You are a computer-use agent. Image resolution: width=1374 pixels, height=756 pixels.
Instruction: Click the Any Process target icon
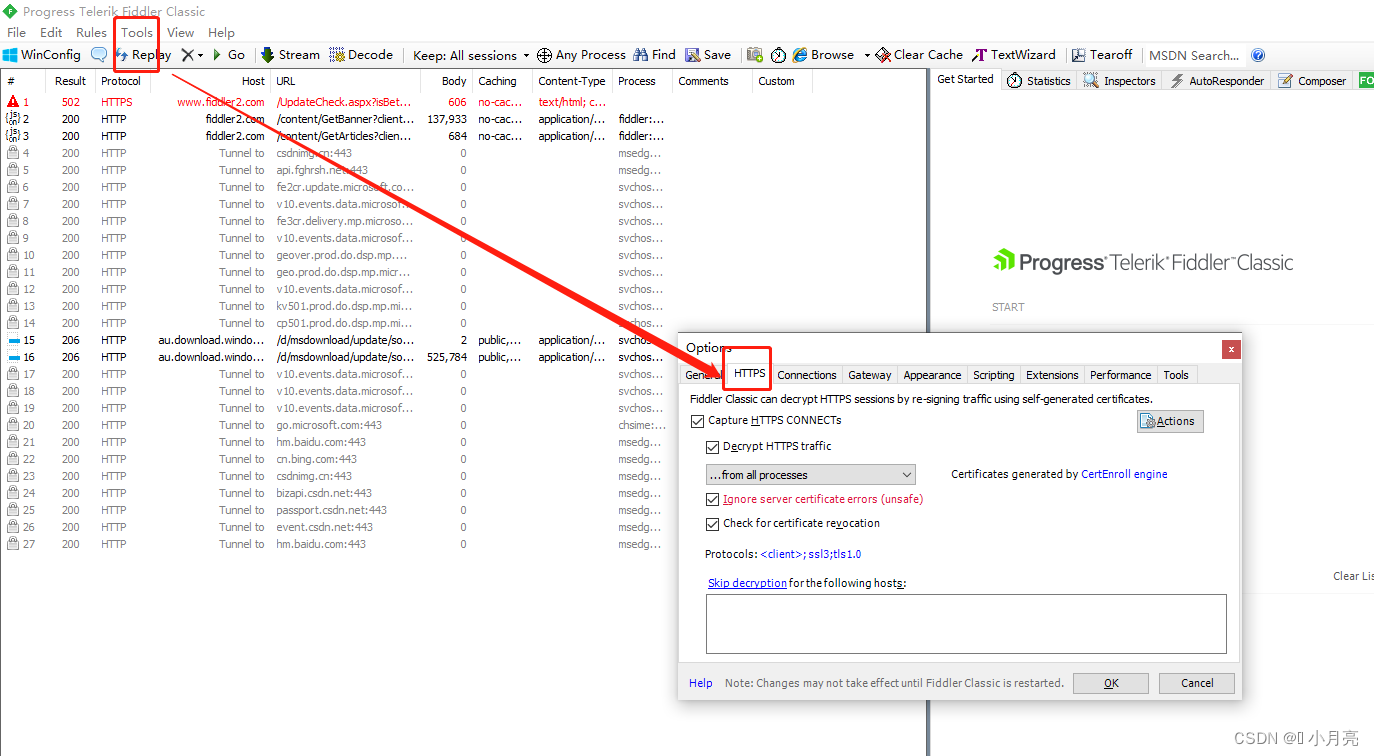tap(544, 55)
